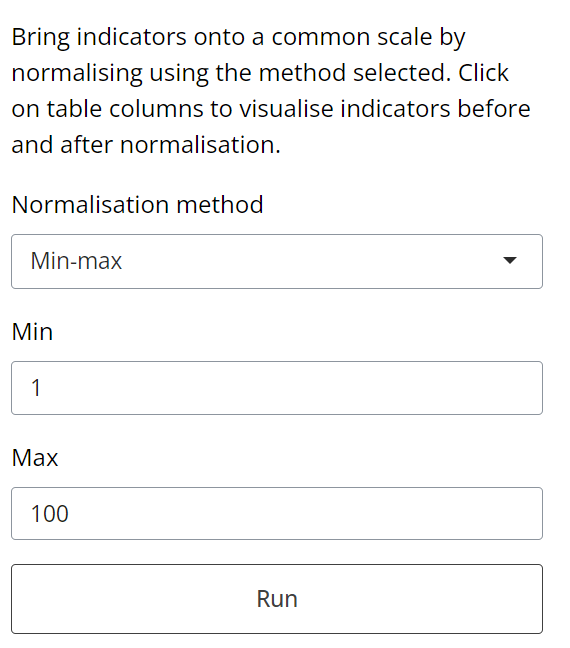Click the dropdown caret arrow icon

tap(510, 260)
